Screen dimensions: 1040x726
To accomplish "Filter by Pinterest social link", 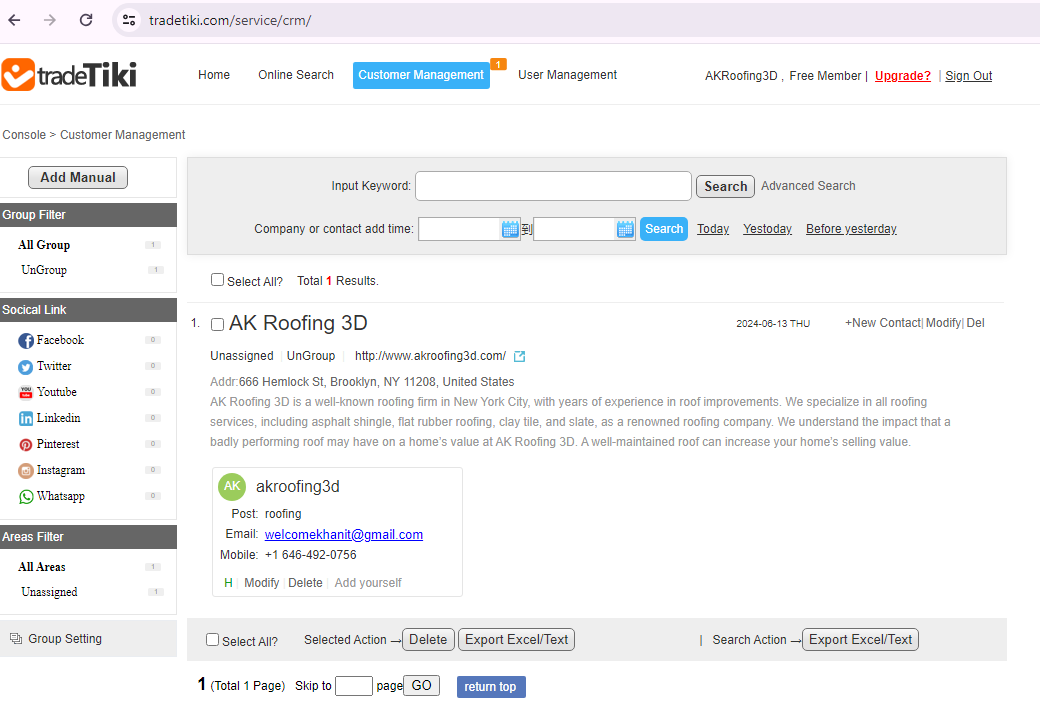I will [x=48, y=444].
